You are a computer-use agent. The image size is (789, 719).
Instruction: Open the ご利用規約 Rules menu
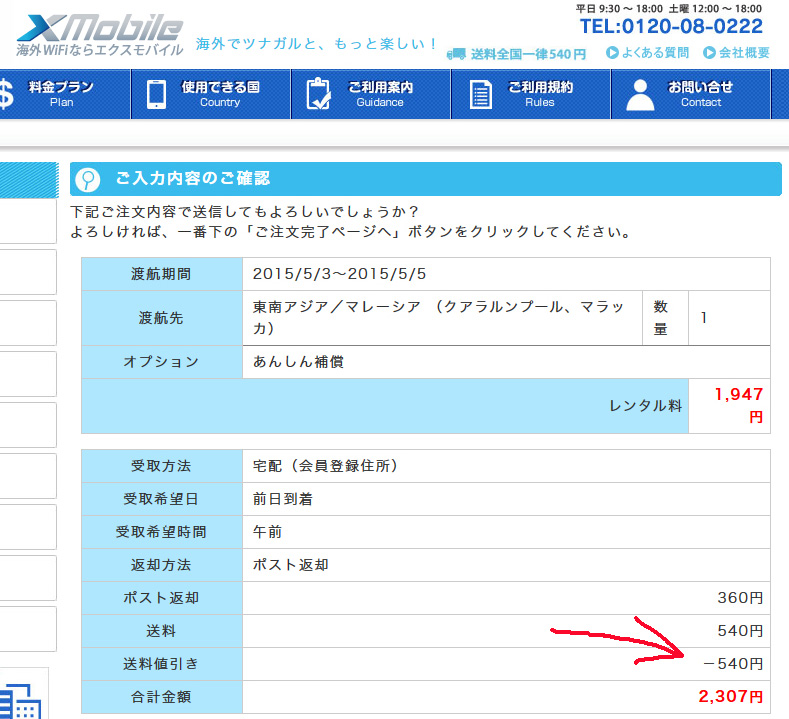(539, 94)
